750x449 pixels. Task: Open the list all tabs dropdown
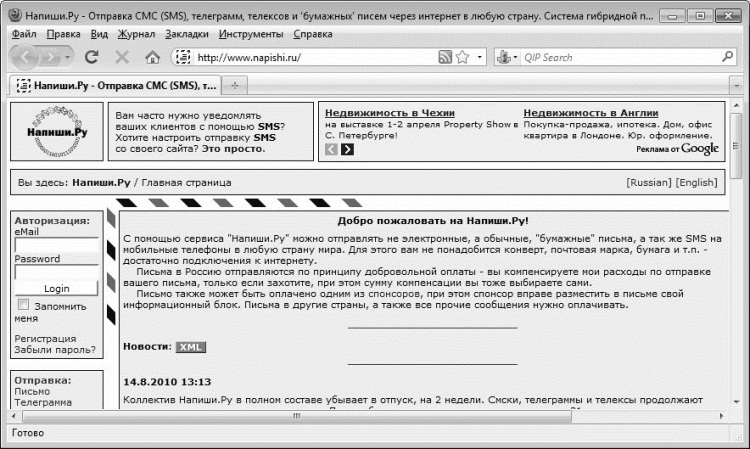[x=737, y=86]
